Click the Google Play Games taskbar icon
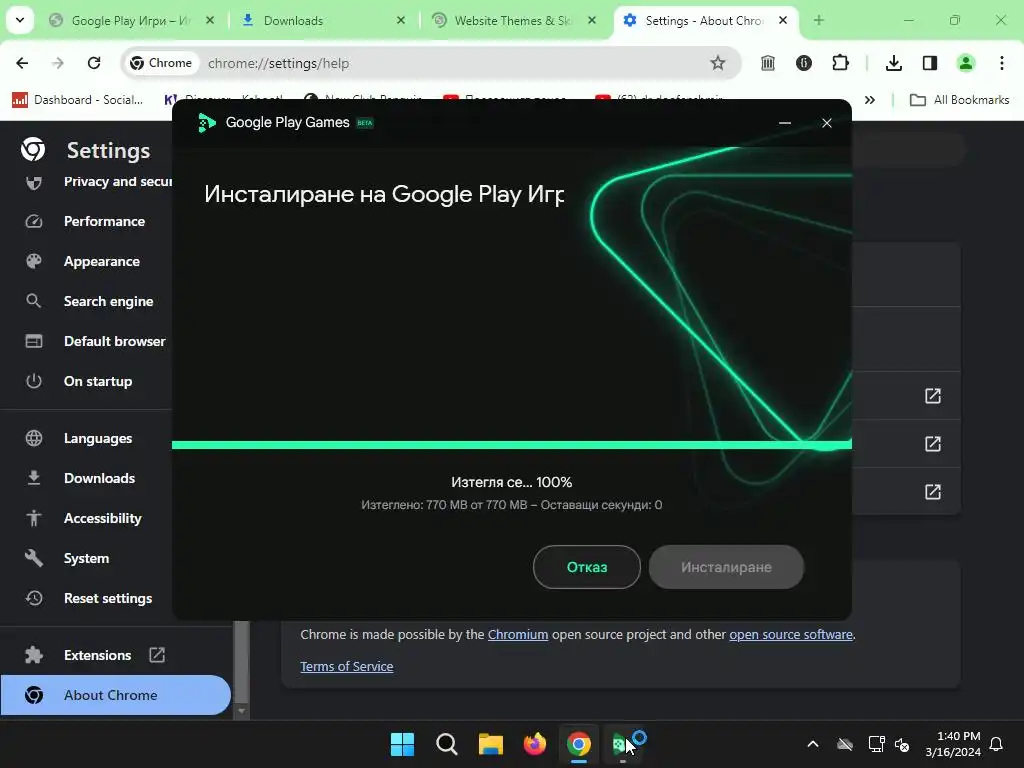 (622, 744)
